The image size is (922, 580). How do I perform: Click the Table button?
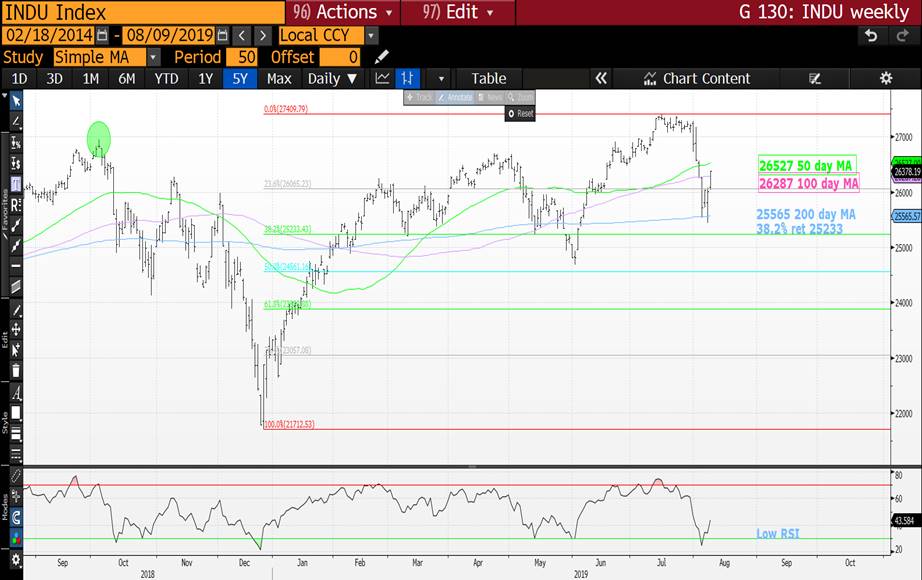coord(488,78)
